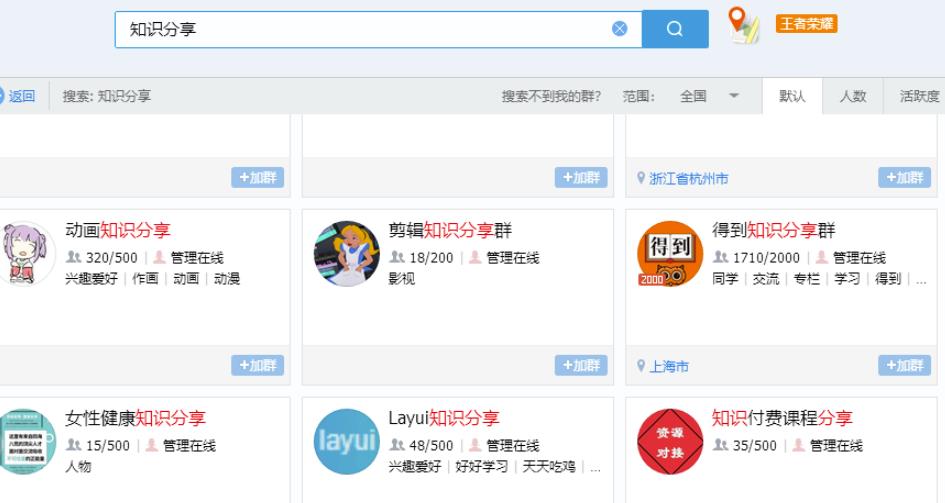Join 剪辑知识分享群 with 加群 button

tap(581, 366)
